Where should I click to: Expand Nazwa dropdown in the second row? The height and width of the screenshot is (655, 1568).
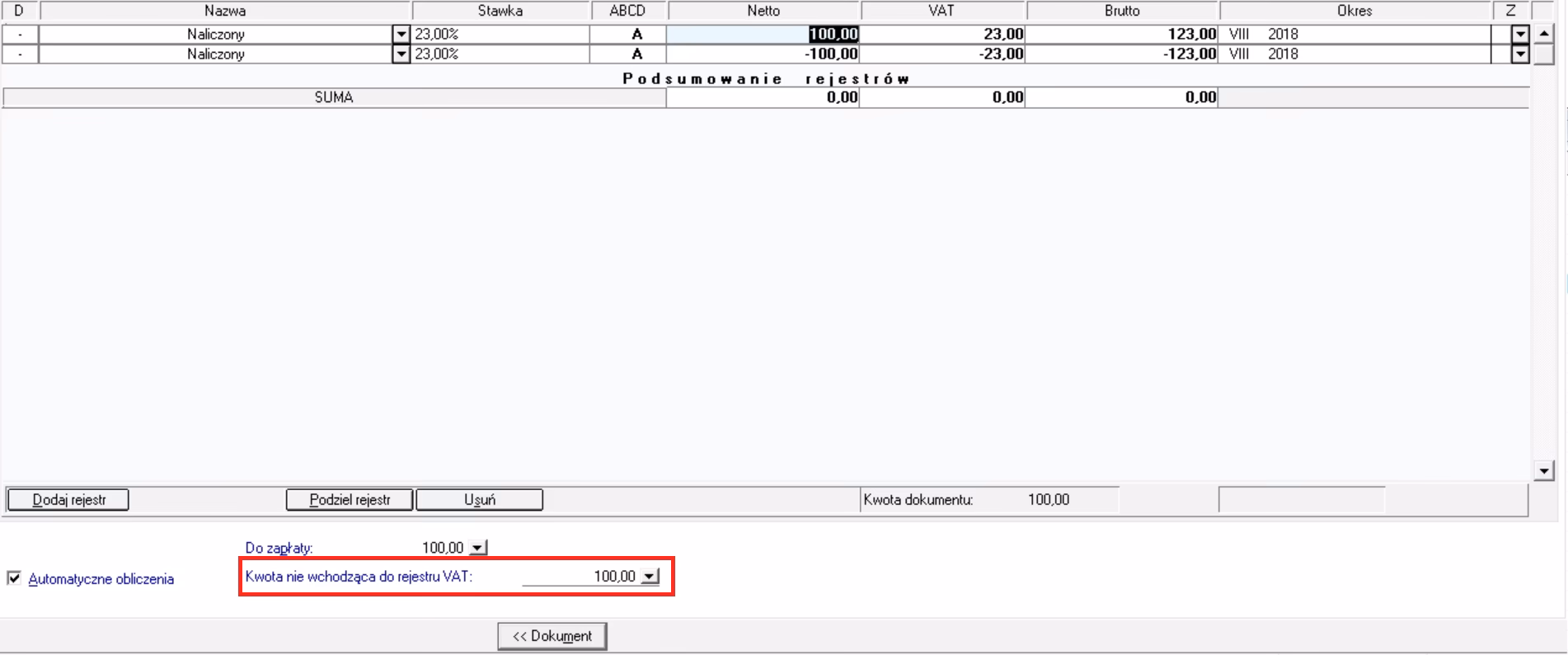(401, 54)
